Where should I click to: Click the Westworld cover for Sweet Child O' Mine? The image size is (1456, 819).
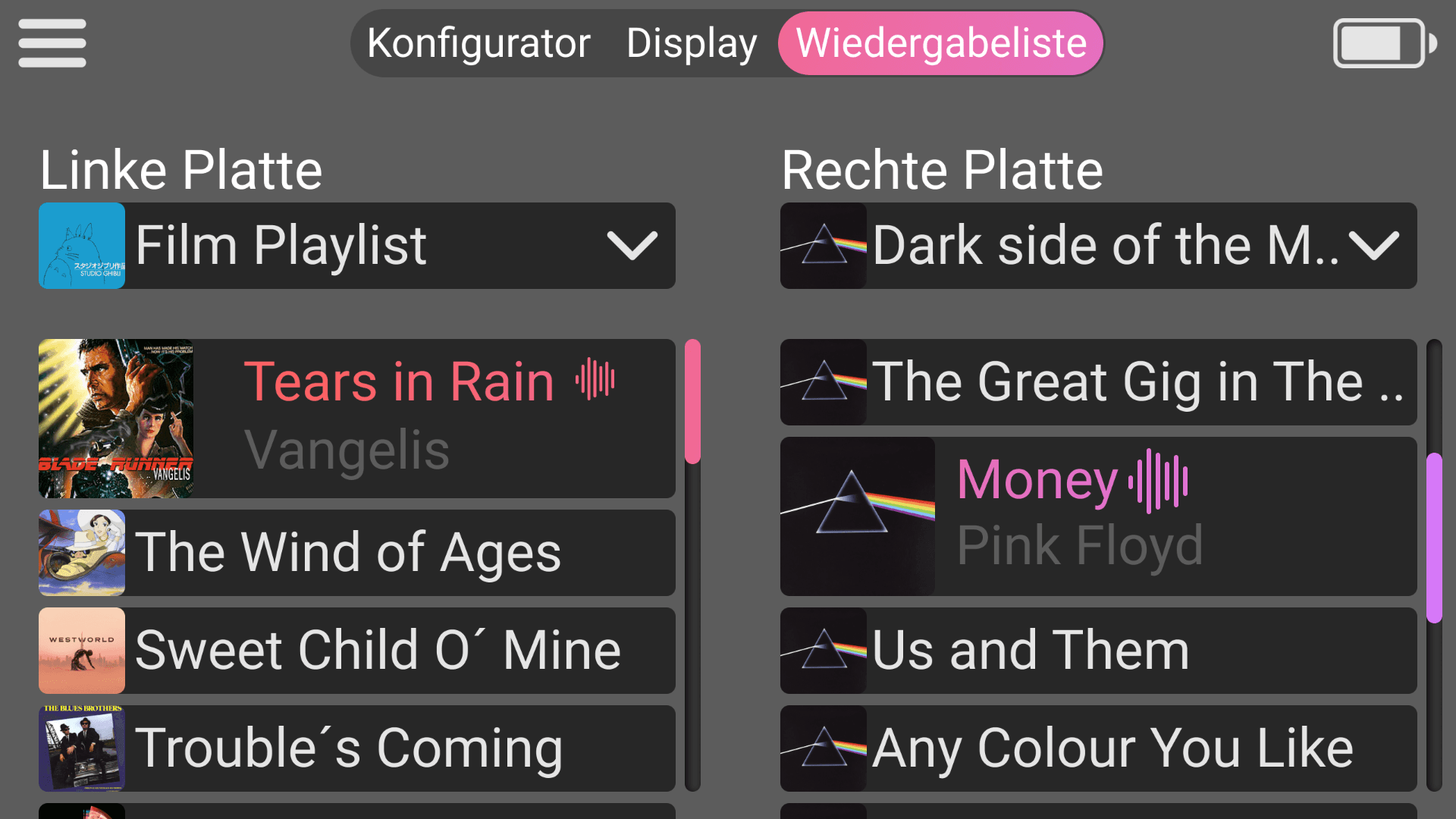tap(82, 651)
